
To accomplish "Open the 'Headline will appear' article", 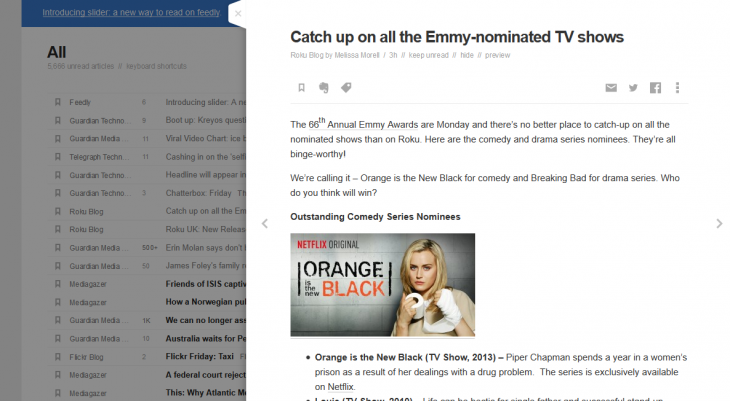I will (x=205, y=175).
